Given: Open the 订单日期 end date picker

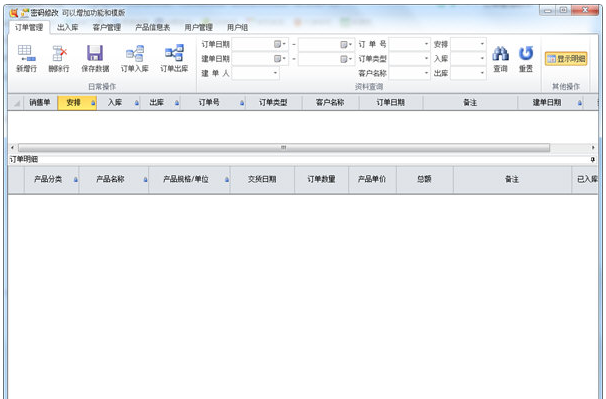Looking at the screenshot, I should (x=346, y=45).
